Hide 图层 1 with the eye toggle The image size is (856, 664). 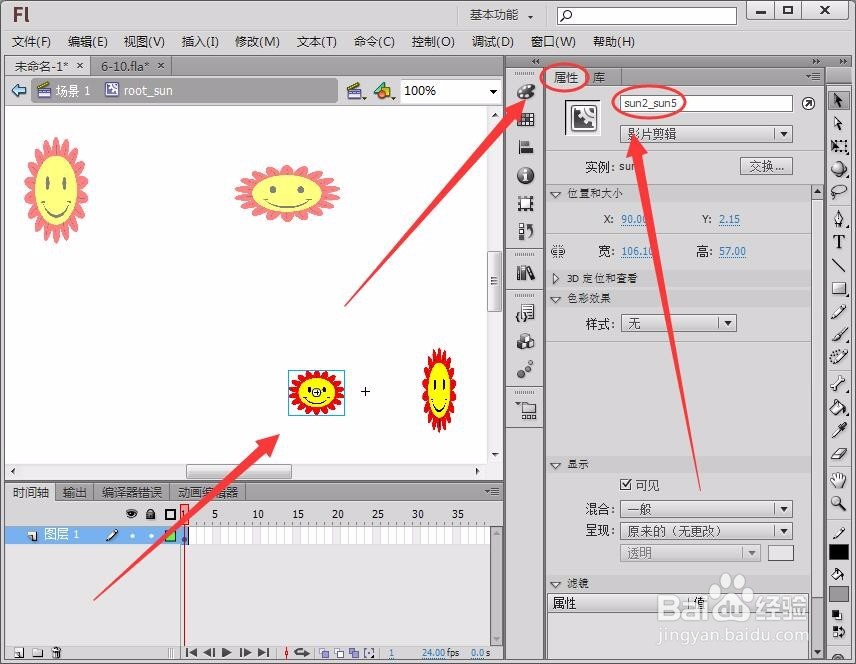pyautogui.click(x=130, y=534)
